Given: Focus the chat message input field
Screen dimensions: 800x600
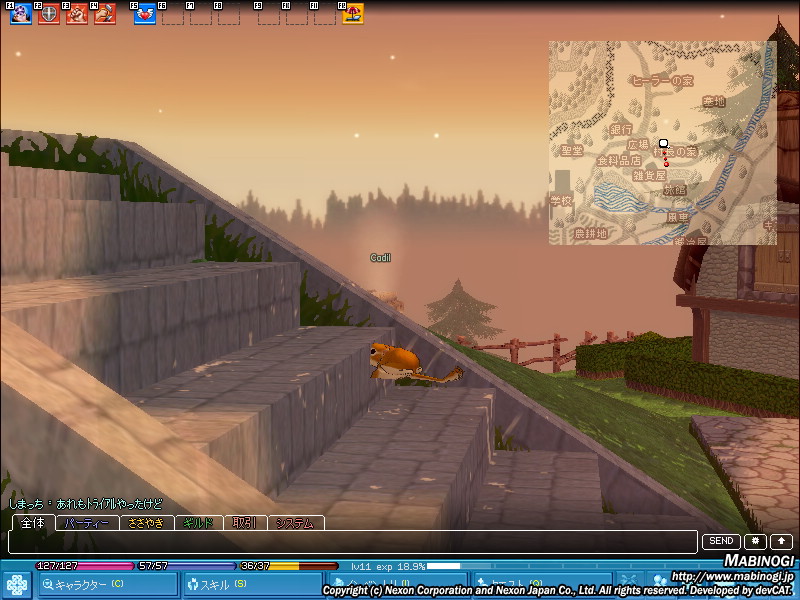Looking at the screenshot, I should pyautogui.click(x=350, y=542).
